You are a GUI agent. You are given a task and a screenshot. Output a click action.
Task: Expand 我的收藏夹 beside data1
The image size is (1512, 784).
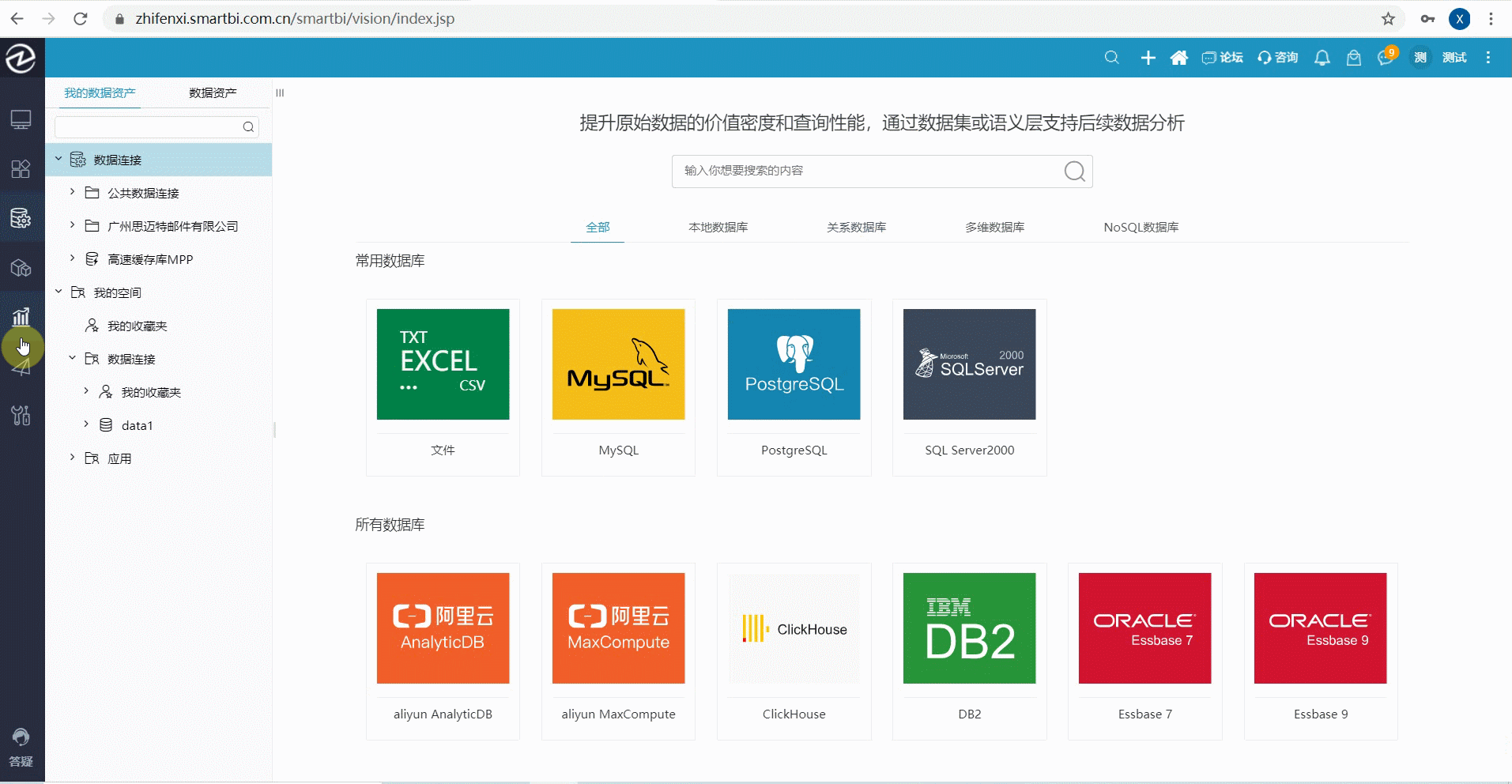[86, 391]
